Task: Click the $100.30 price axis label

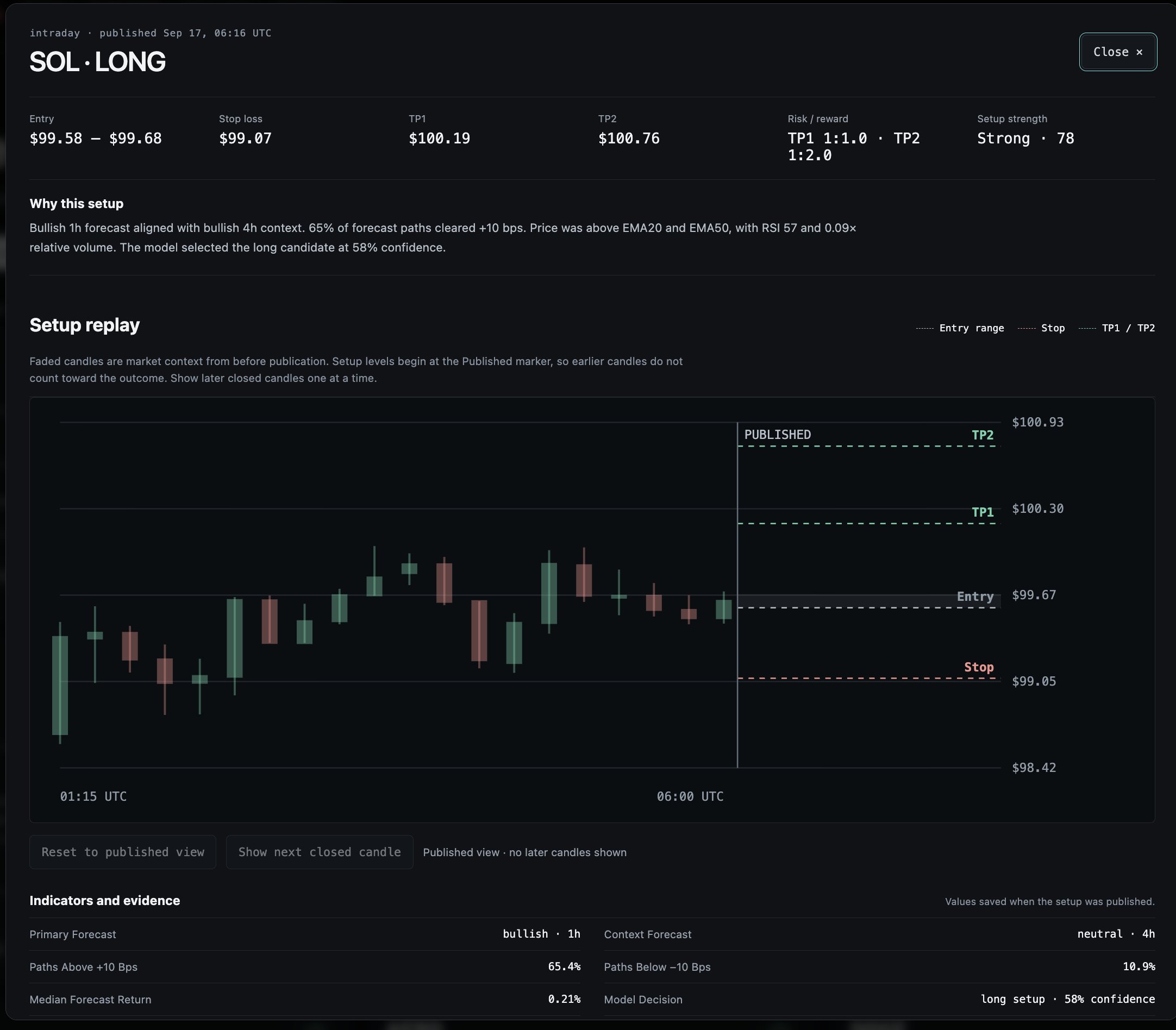Action: tap(1037, 508)
